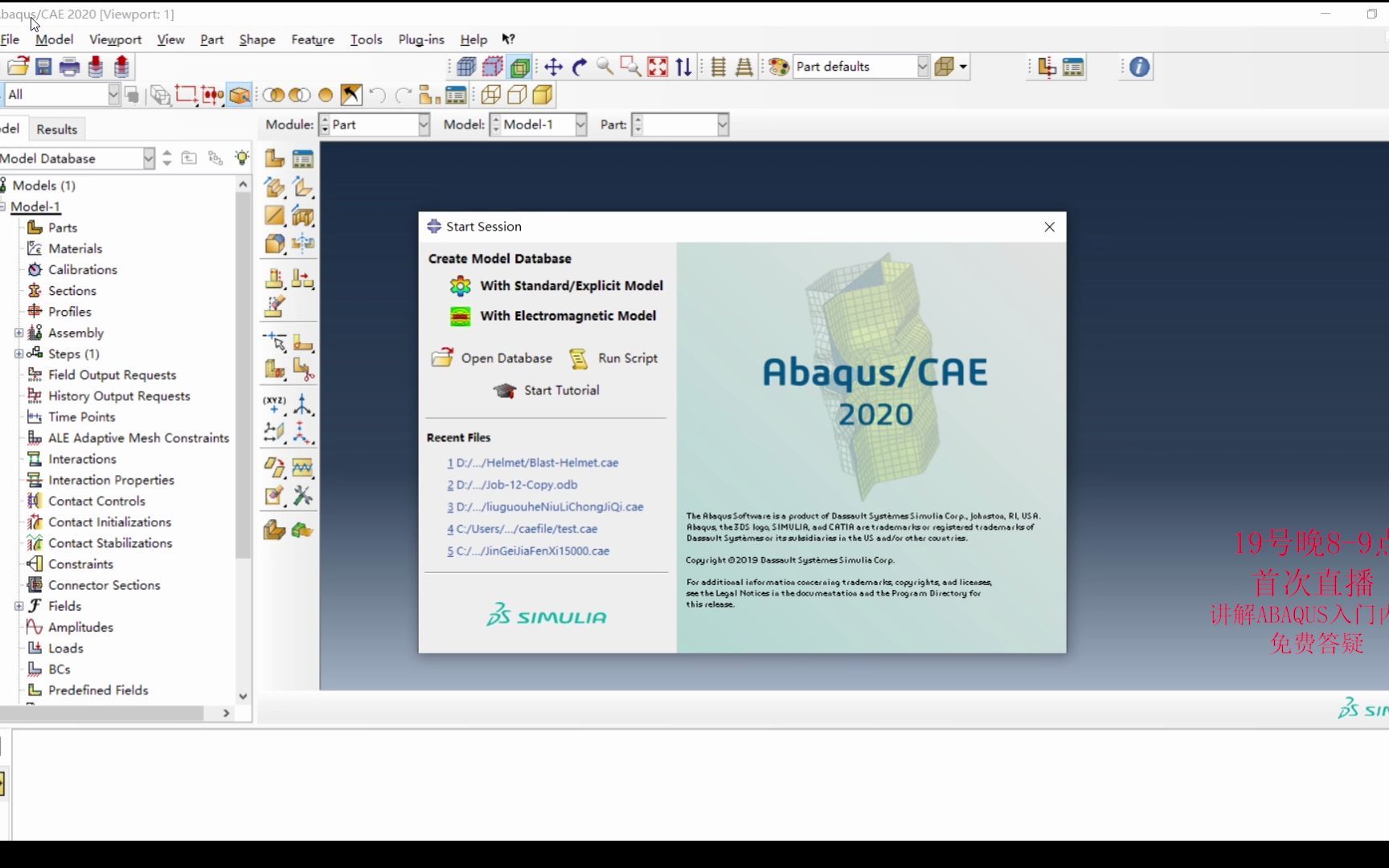Open the Model Database dropdown

[149, 158]
